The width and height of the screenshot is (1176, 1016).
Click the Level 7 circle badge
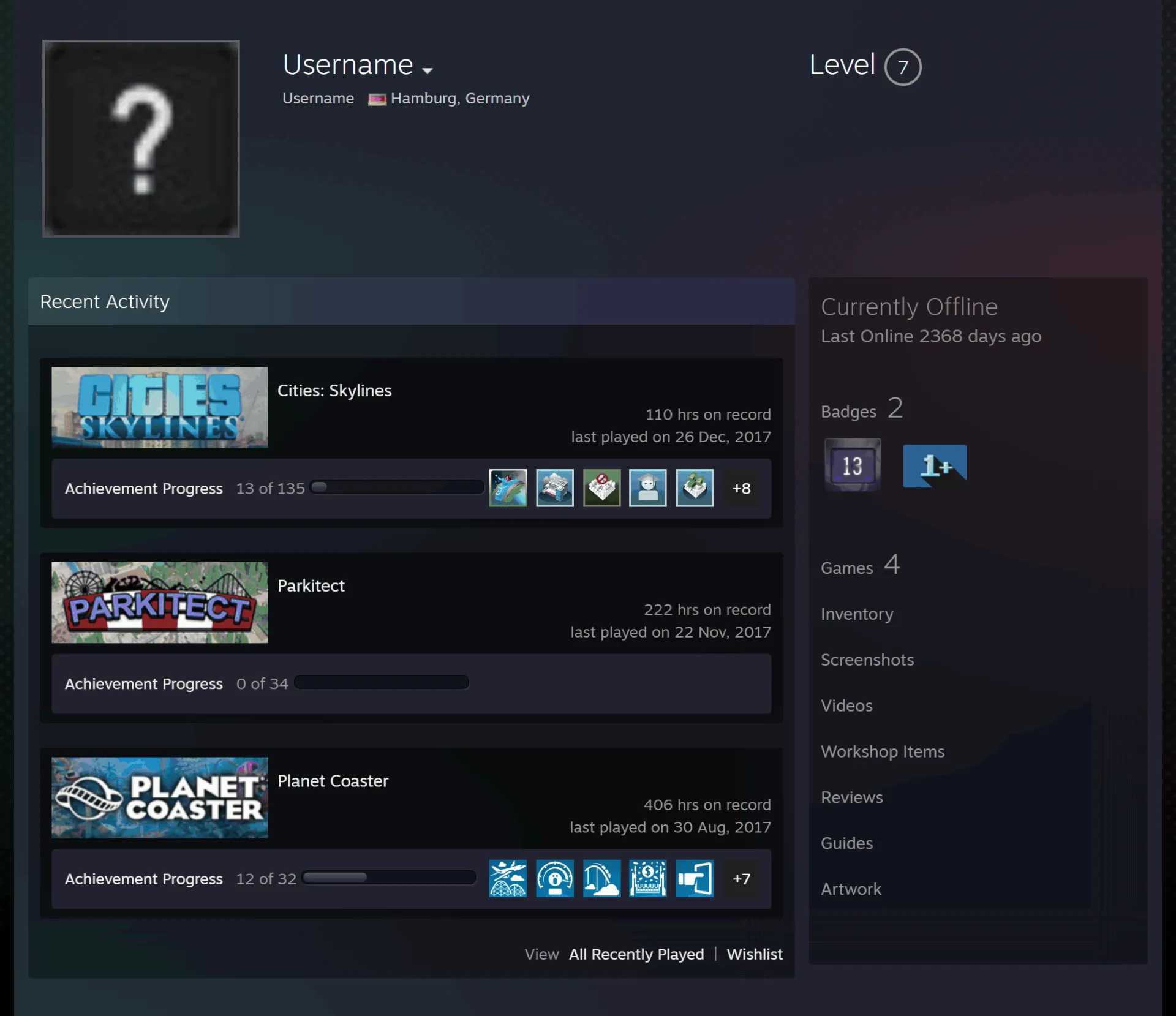(903, 67)
